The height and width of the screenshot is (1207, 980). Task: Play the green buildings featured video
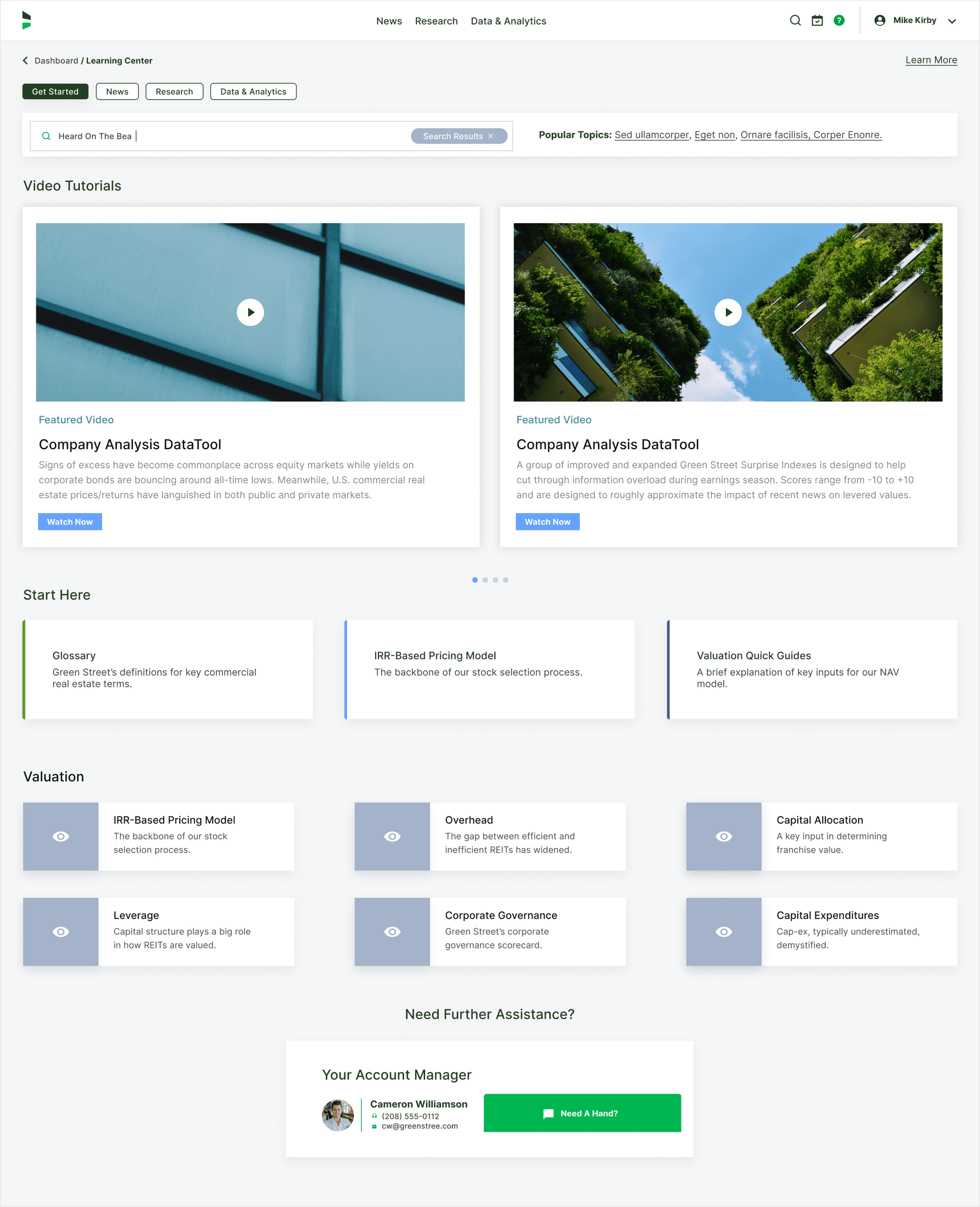(728, 312)
